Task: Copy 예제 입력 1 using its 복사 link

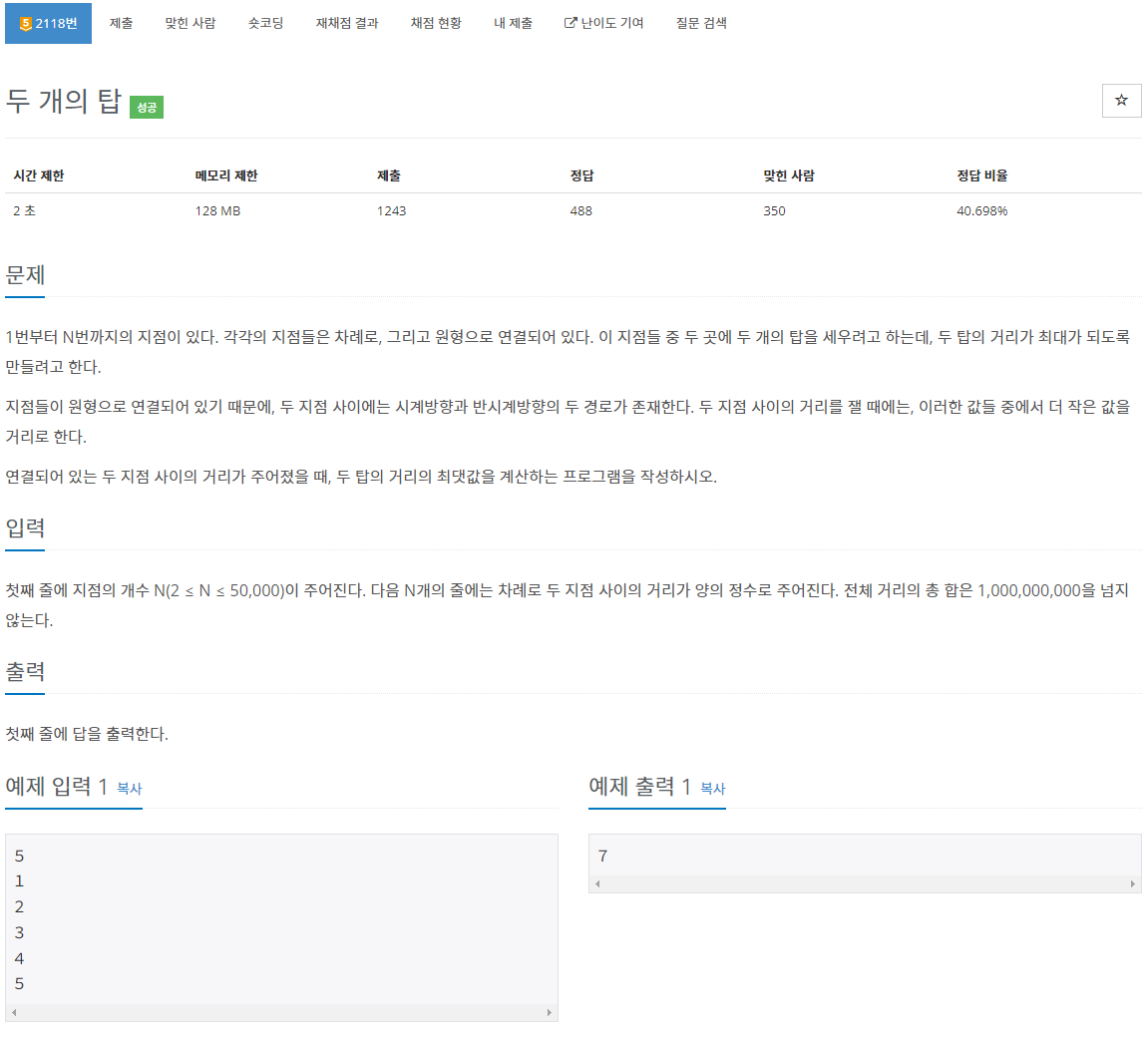Action: point(130,789)
